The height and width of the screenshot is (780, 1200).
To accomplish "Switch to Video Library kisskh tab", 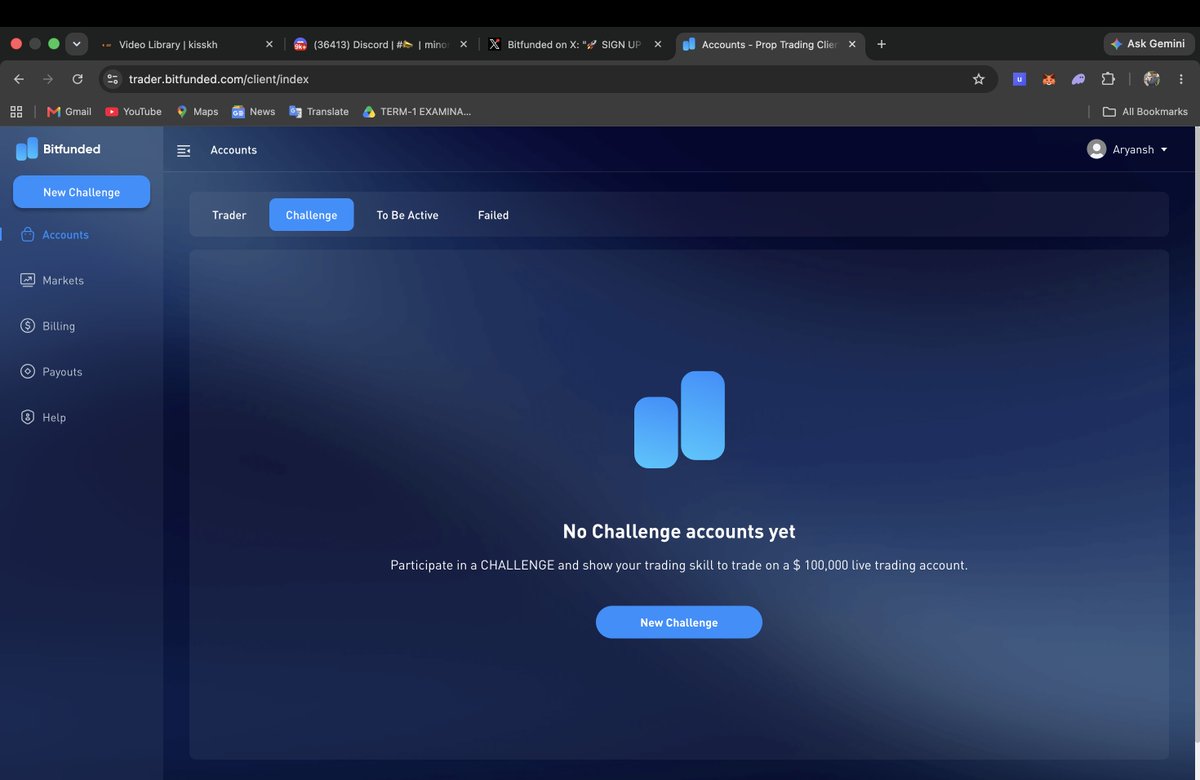I will [x=186, y=44].
